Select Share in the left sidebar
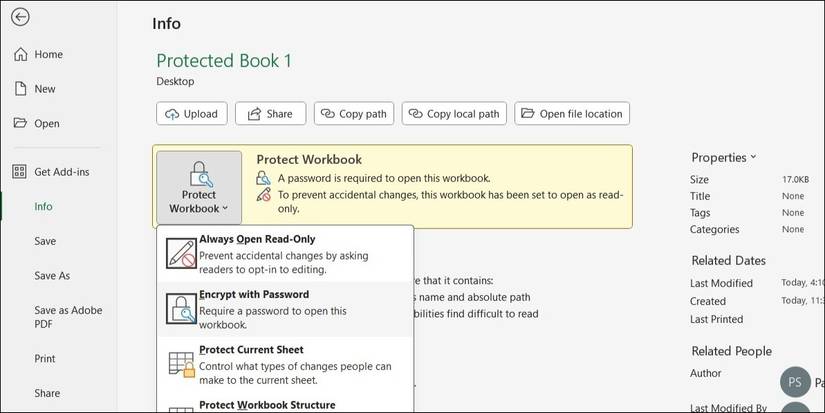The width and height of the screenshot is (825, 413). click(x=47, y=393)
